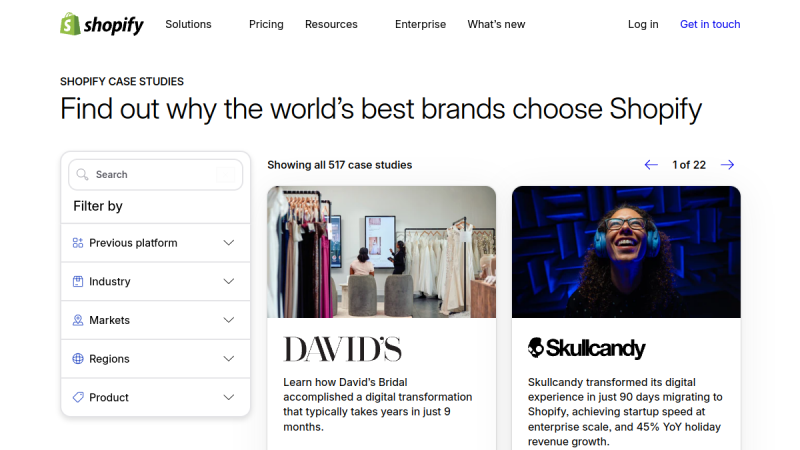Expand the Regions filter chevron

coord(229,359)
